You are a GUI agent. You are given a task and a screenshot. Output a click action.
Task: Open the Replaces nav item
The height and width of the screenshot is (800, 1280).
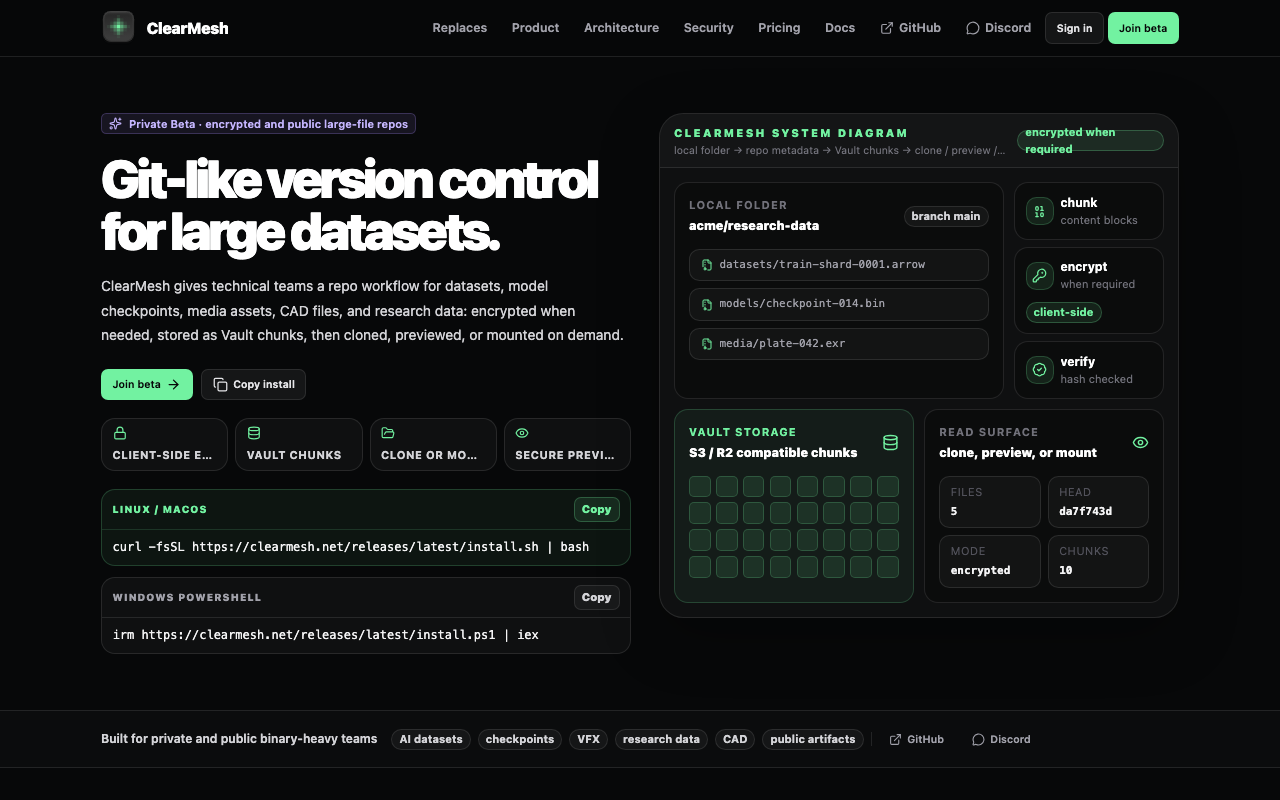(x=460, y=28)
